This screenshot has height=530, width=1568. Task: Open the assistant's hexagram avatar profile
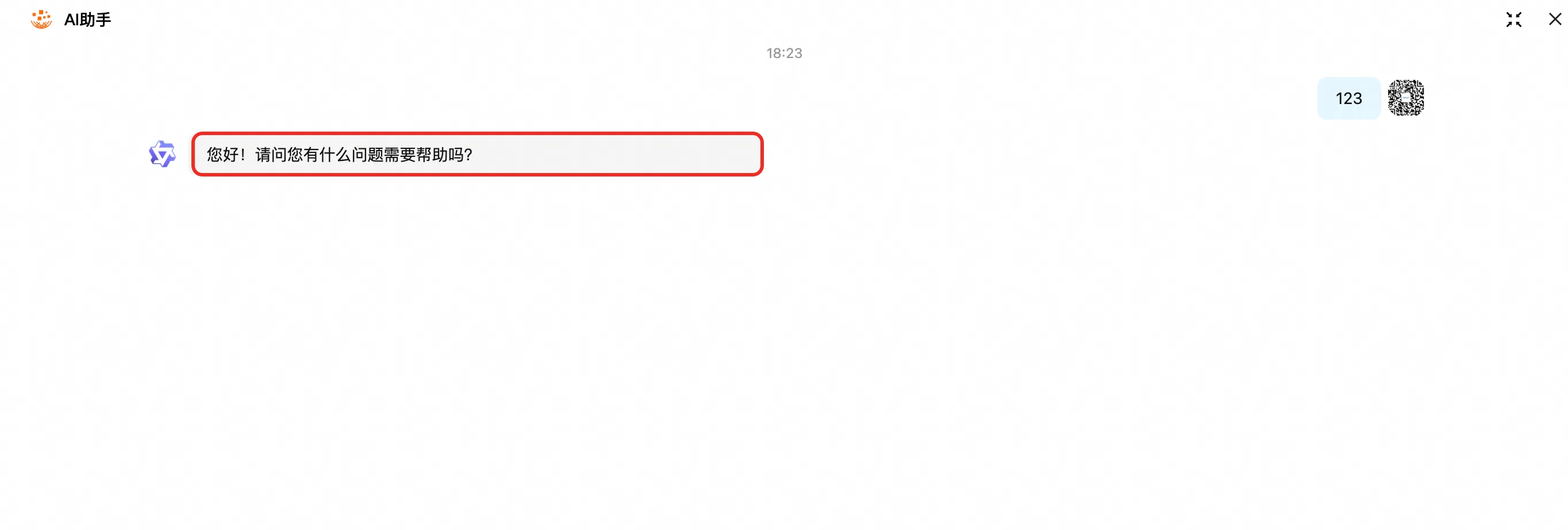[x=162, y=154]
